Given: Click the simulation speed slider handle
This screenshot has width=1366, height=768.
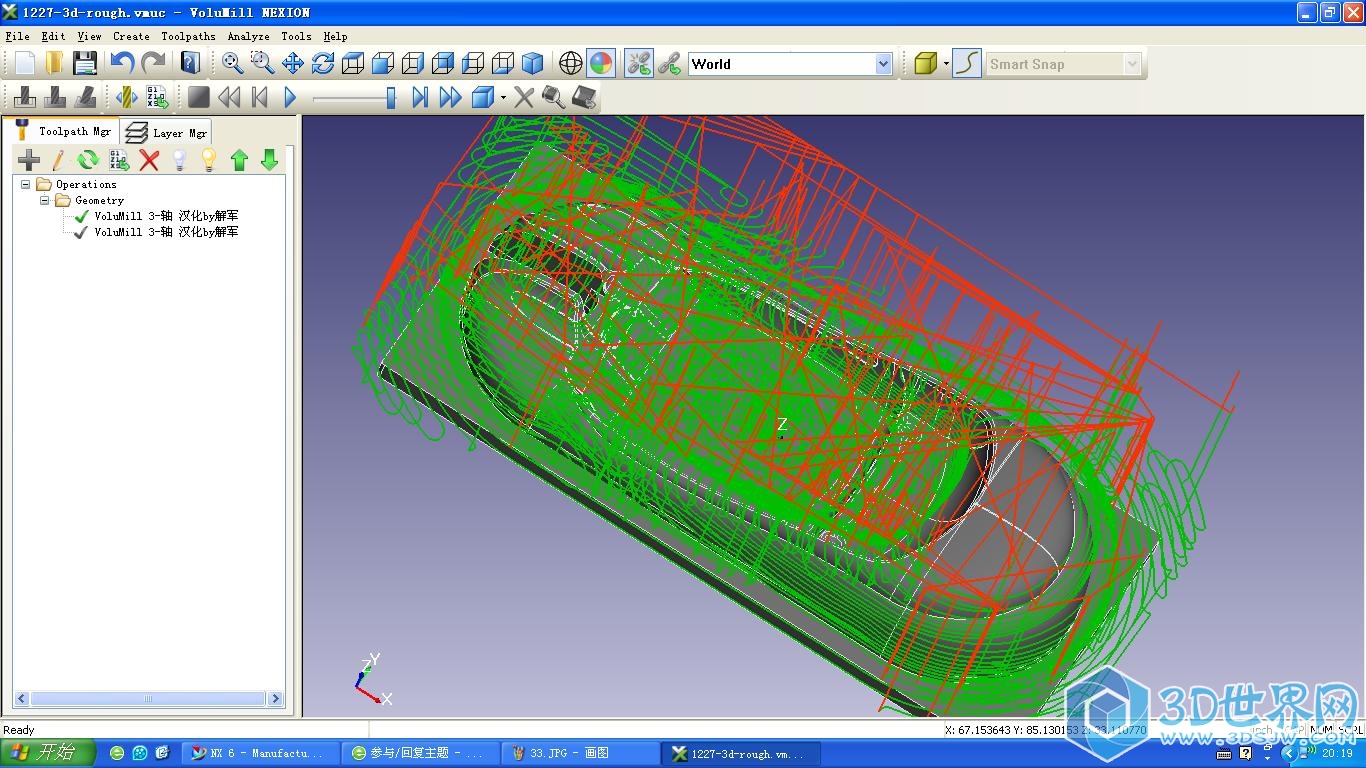Looking at the screenshot, I should coord(391,97).
